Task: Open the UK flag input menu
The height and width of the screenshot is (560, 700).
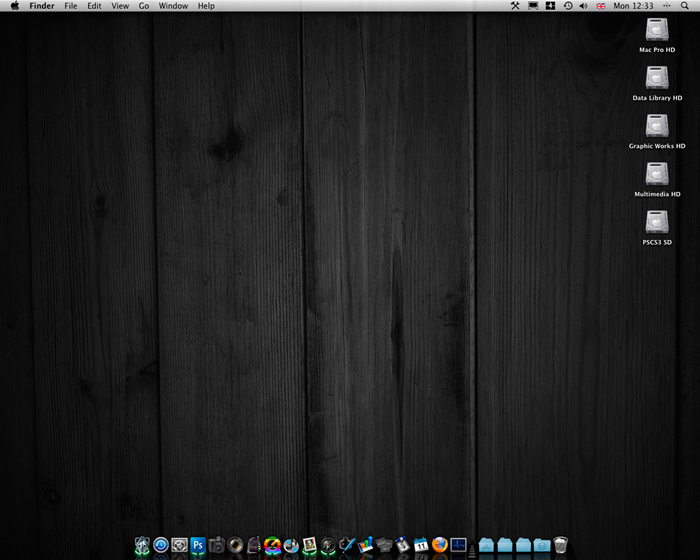Action: [600, 6]
